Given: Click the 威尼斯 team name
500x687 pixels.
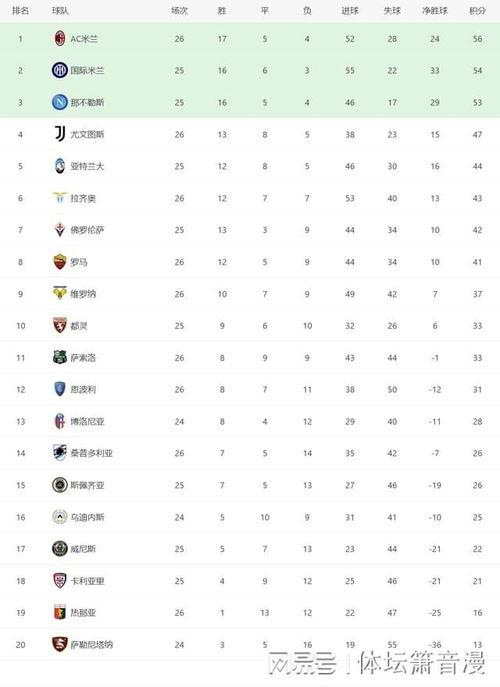Looking at the screenshot, I should click(x=83, y=549).
